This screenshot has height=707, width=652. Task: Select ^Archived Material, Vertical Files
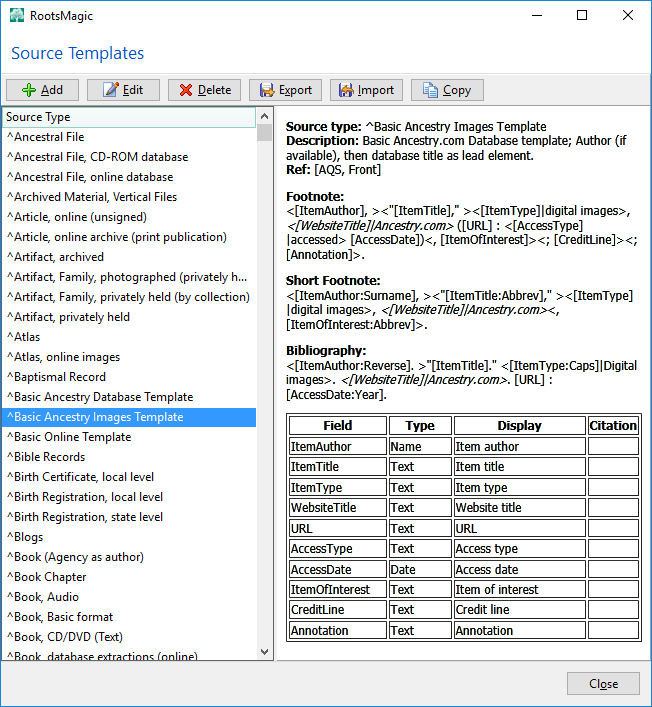(x=129, y=197)
